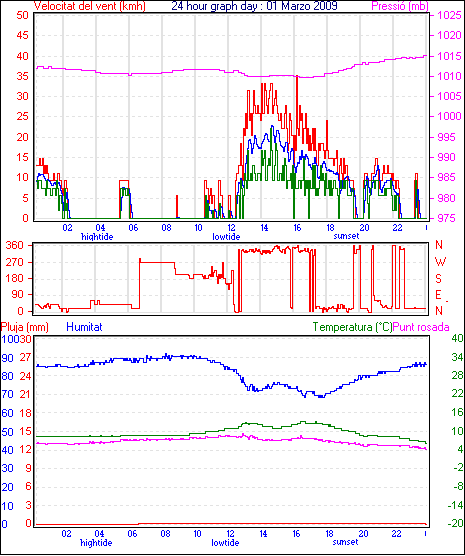This screenshot has width=465, height=556.
Task: Click 'sunset' label under wind chart
Action: (x=346, y=236)
